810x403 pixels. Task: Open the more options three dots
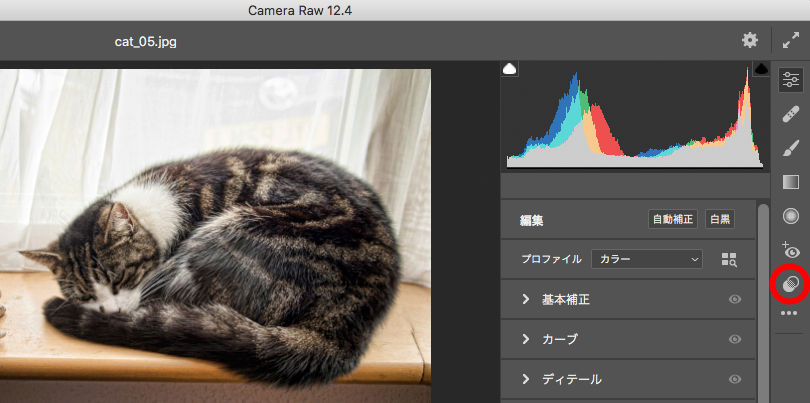(789, 313)
